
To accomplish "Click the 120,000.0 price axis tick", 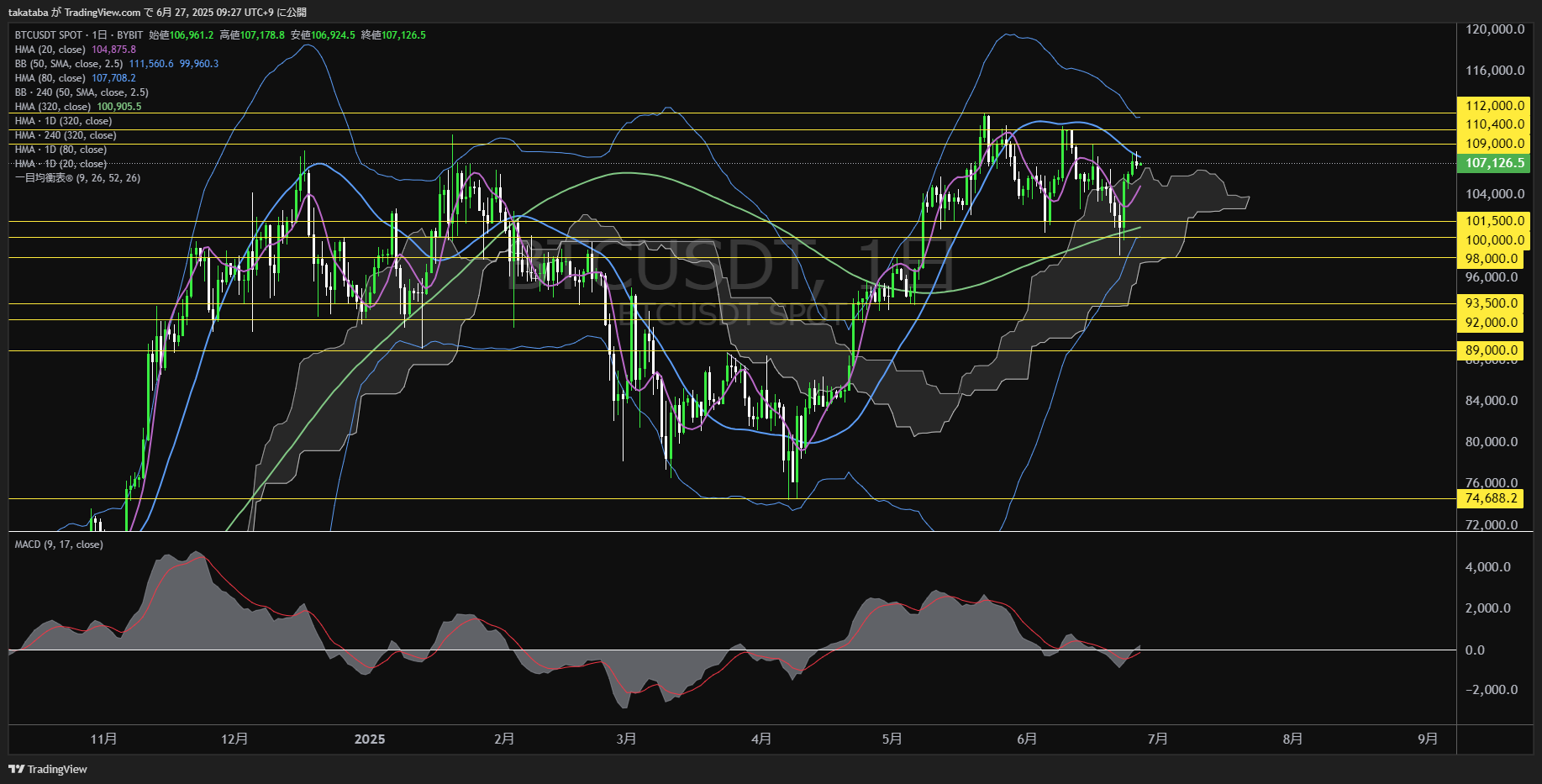I will pyautogui.click(x=1495, y=29).
